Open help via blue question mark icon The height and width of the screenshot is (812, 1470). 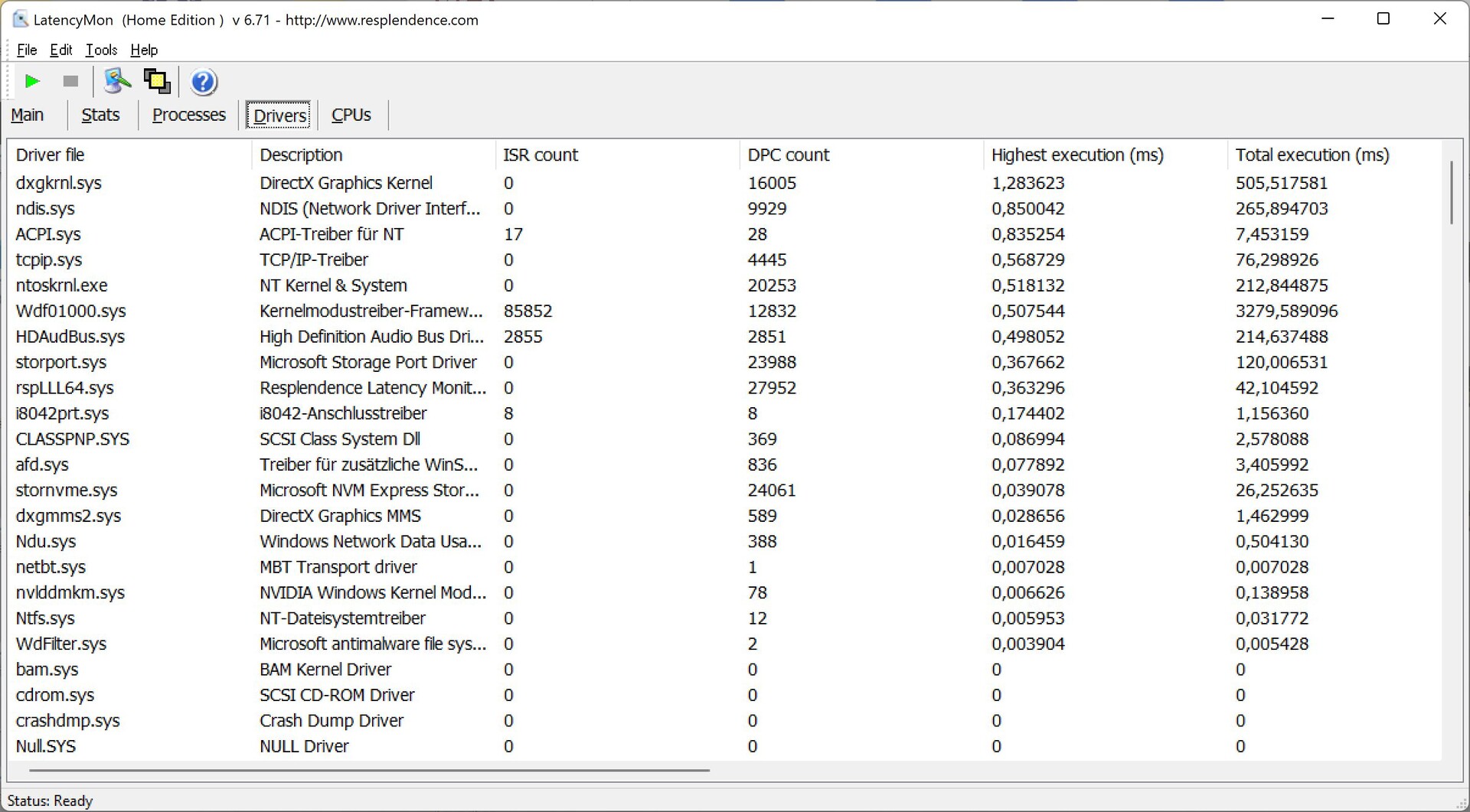[x=204, y=82]
